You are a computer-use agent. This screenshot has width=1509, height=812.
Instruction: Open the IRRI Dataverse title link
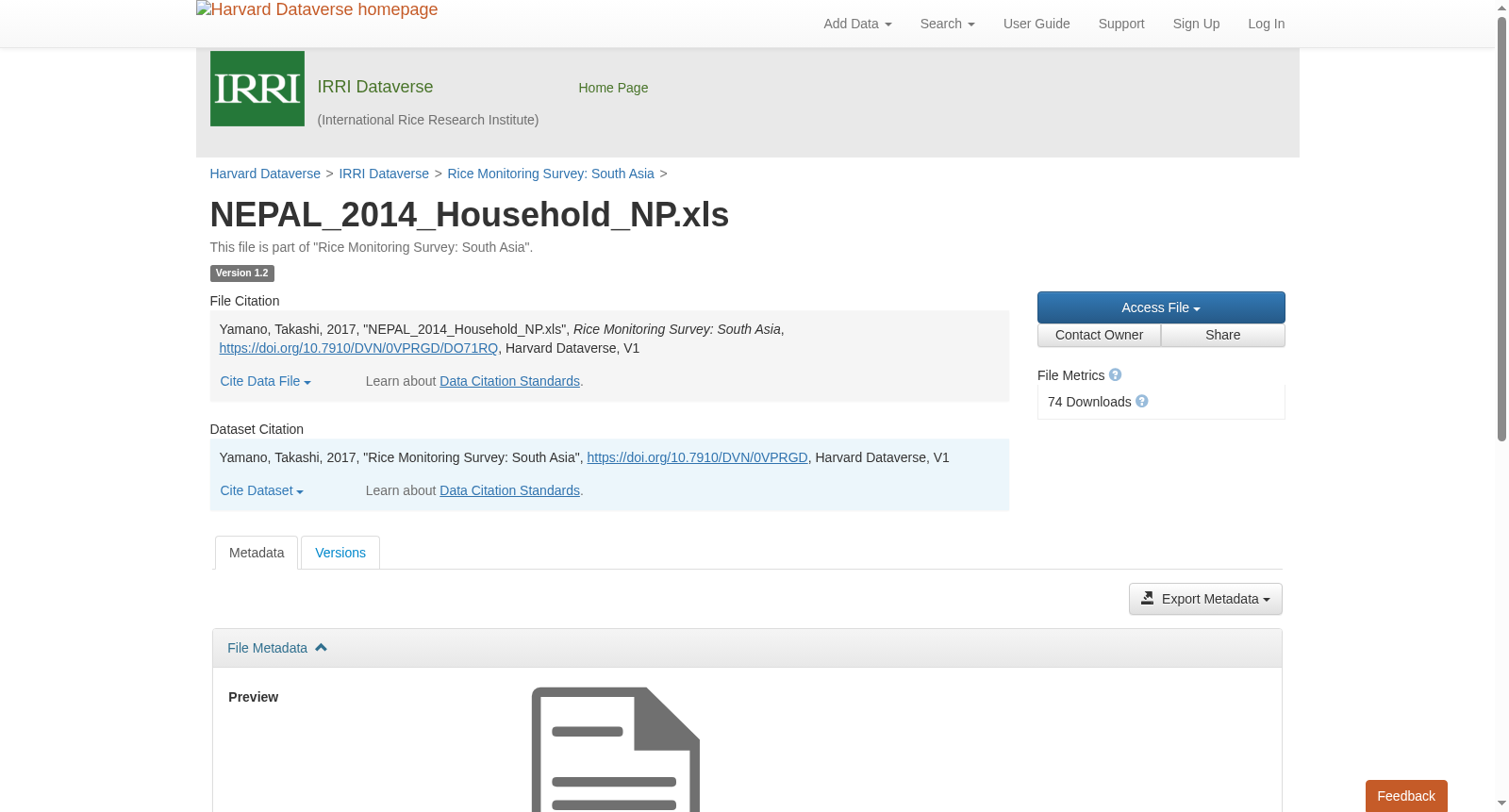[375, 87]
